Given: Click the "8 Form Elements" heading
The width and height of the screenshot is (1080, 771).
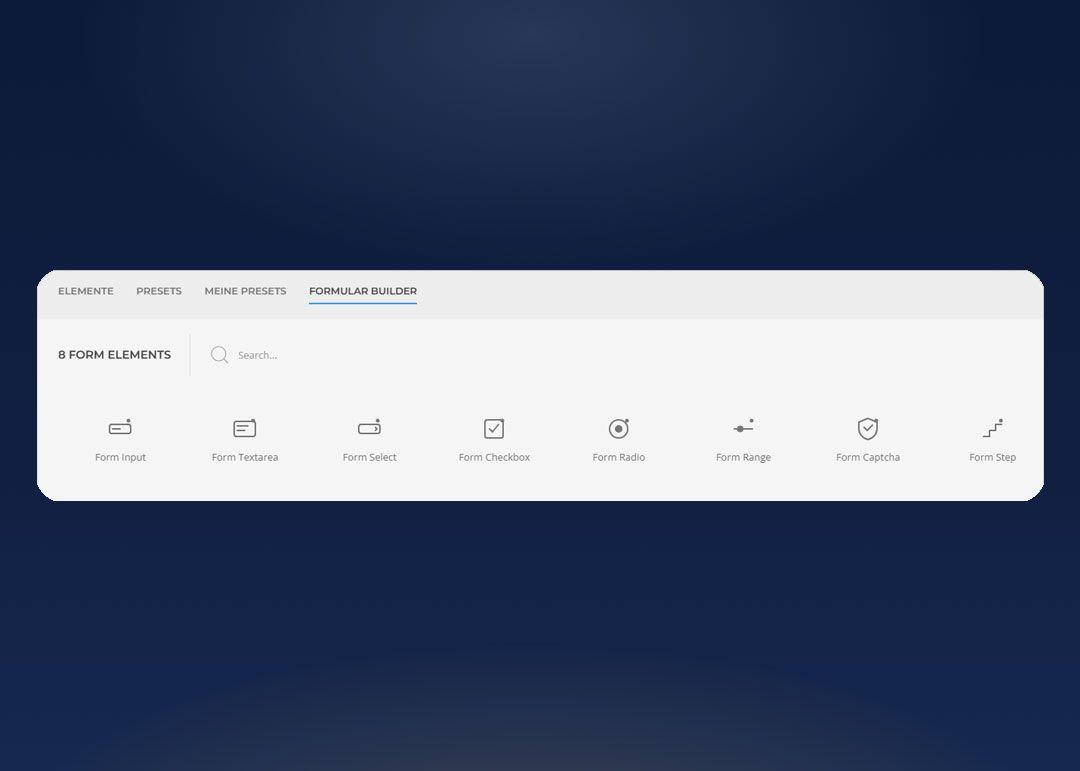Looking at the screenshot, I should pos(114,355).
